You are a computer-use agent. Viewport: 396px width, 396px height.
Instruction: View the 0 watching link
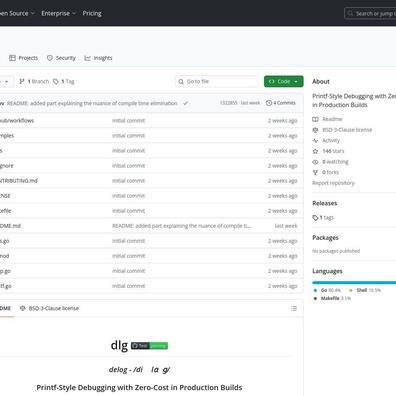point(335,162)
